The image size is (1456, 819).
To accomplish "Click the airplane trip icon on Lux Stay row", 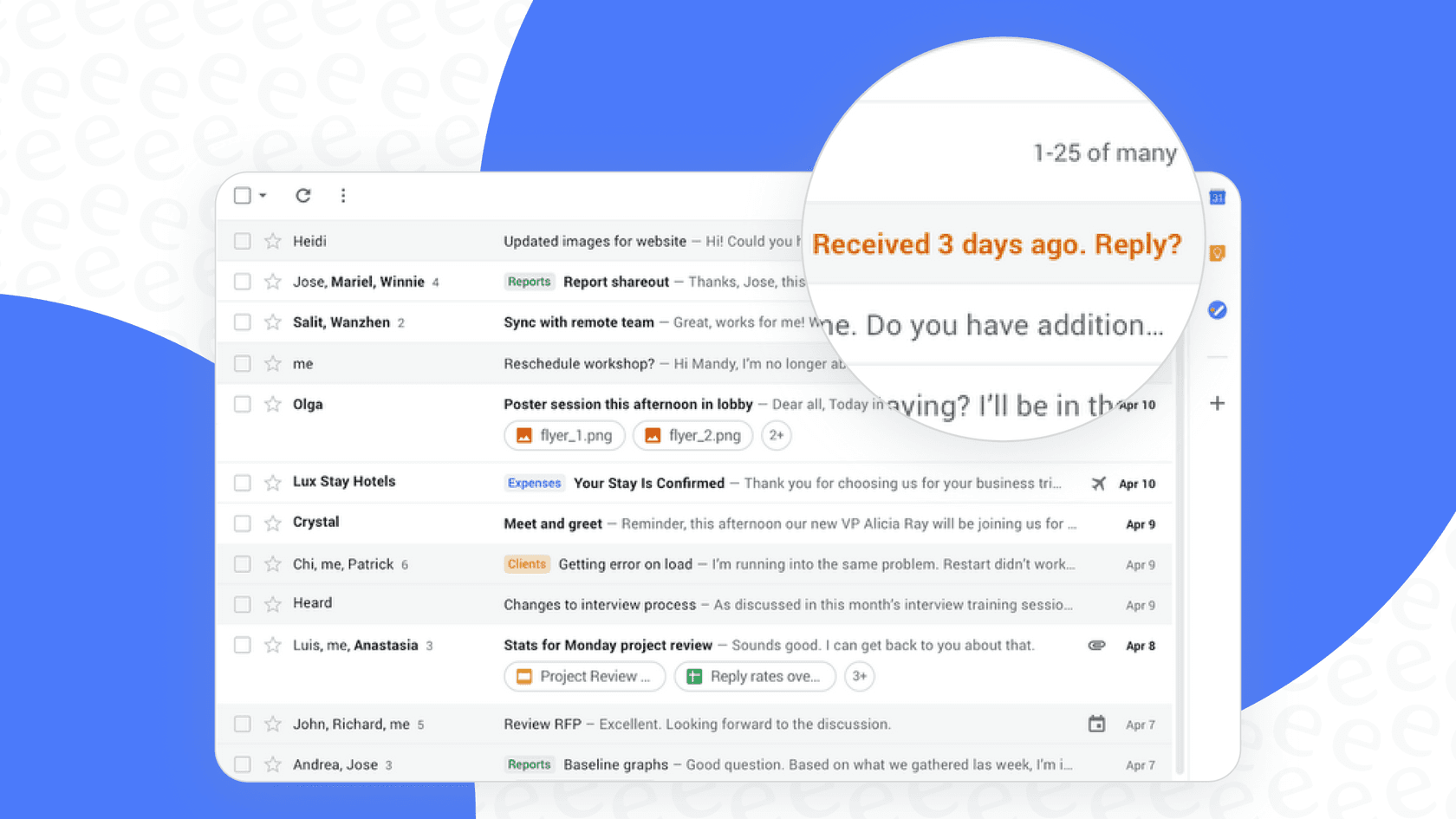I will point(1098,483).
